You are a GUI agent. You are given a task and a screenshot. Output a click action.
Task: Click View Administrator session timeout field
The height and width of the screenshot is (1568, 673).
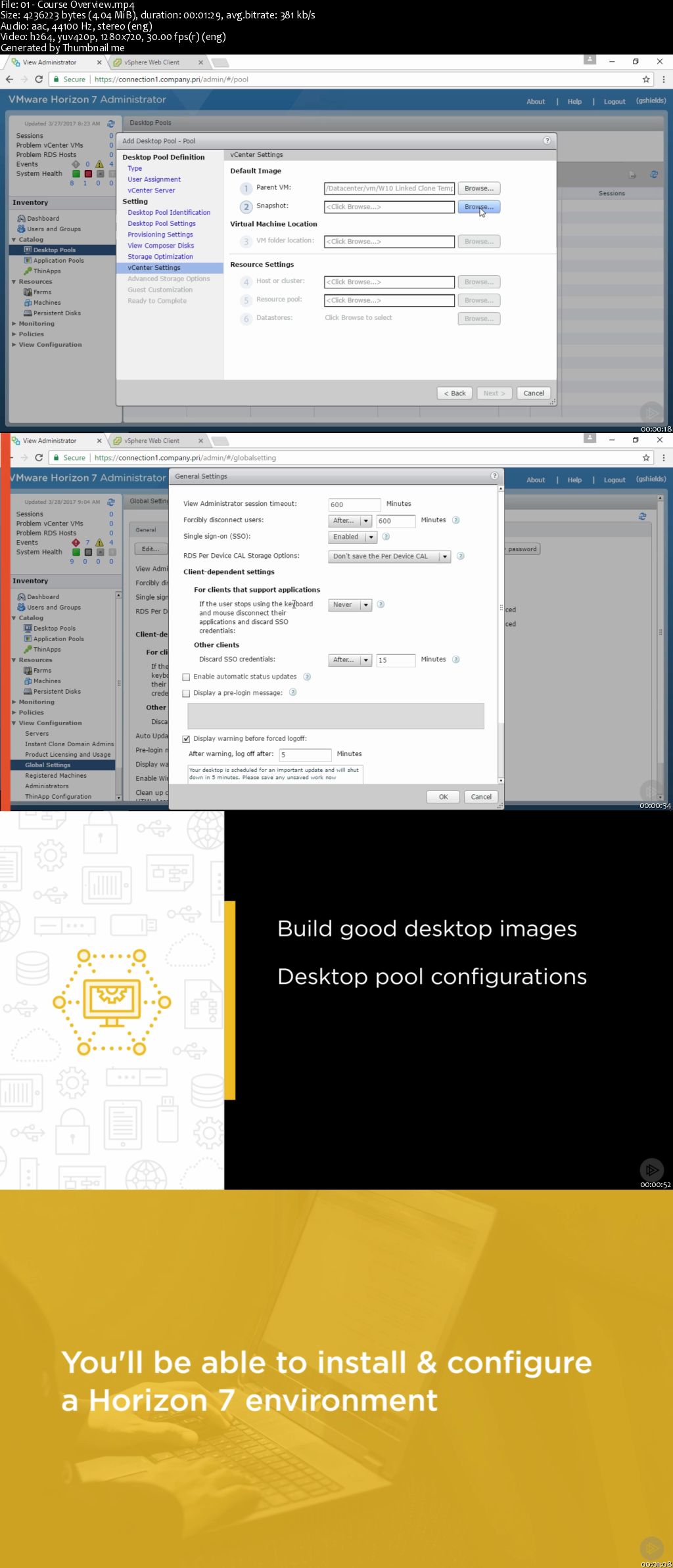(x=354, y=504)
